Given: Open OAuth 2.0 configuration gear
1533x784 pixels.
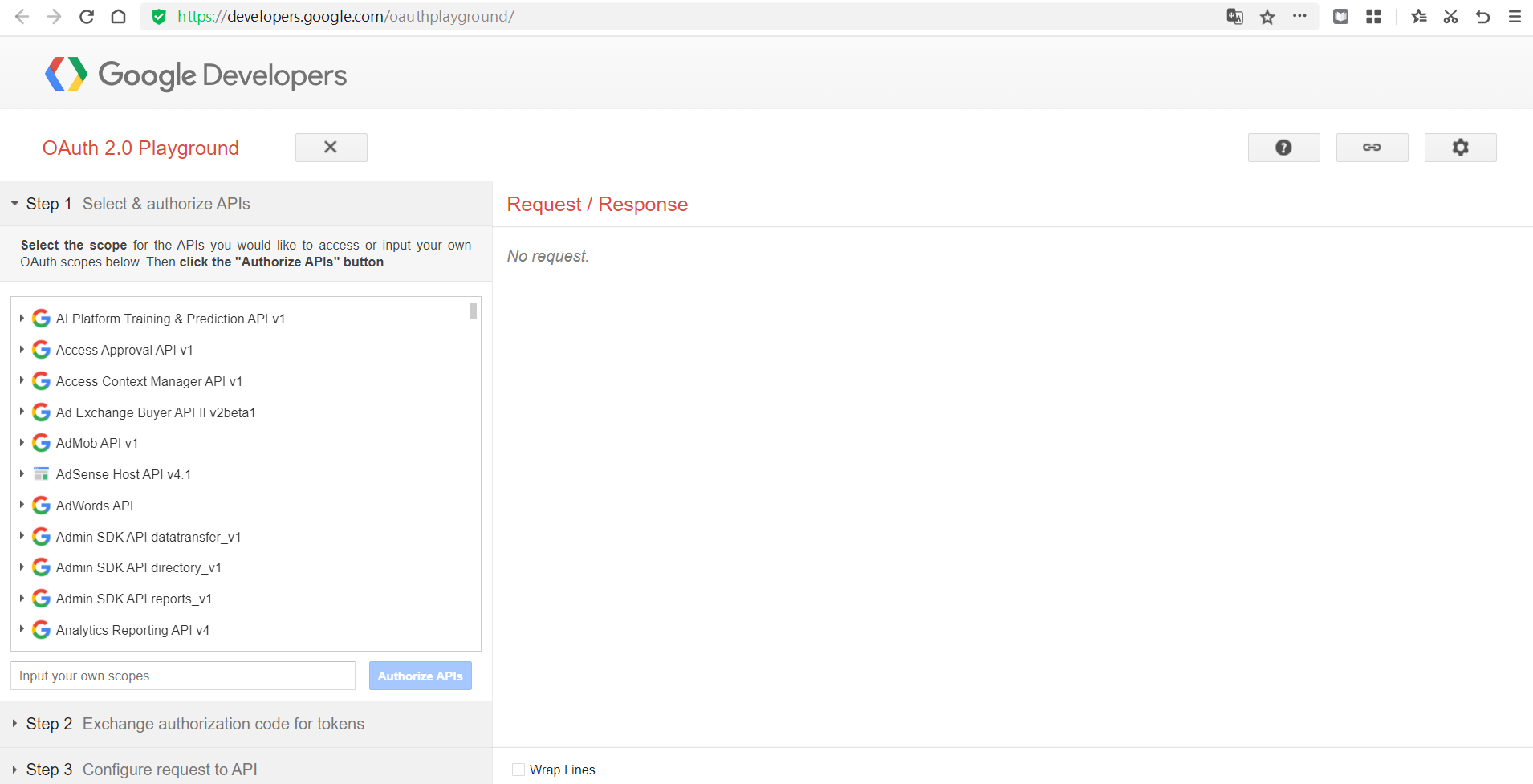Looking at the screenshot, I should click(1460, 148).
